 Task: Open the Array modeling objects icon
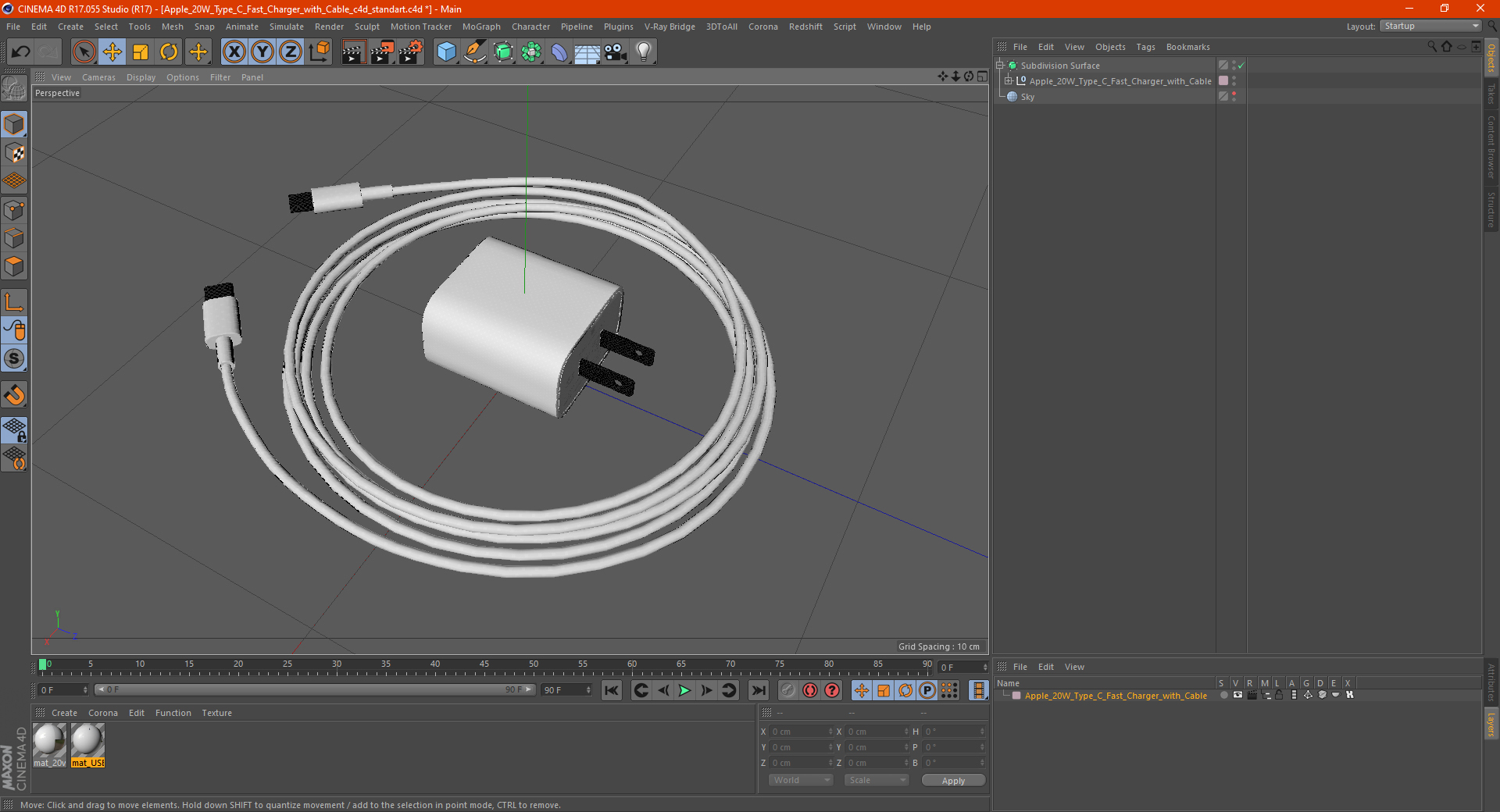tap(531, 52)
